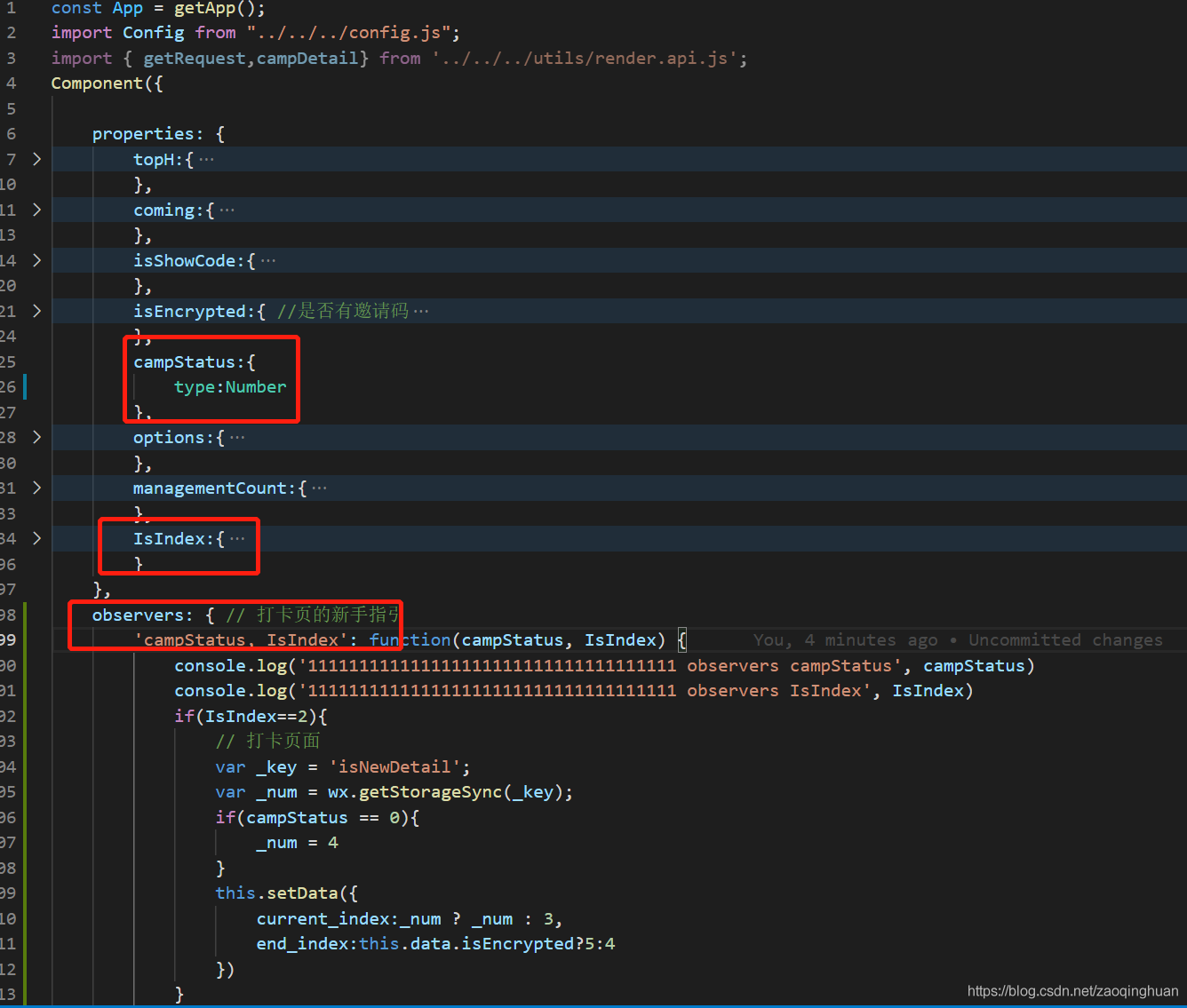Screen dimensions: 1187x1008
Task: Click the ellipsis after coming:{
Action: (227, 210)
